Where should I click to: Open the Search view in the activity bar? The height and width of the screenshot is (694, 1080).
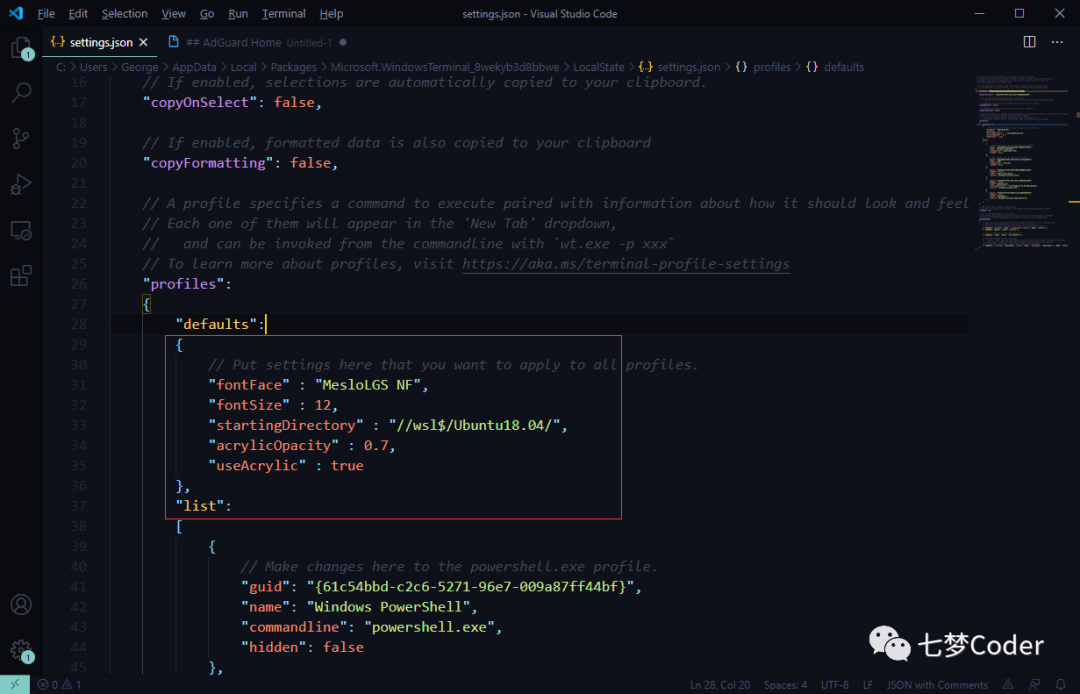[x=21, y=93]
